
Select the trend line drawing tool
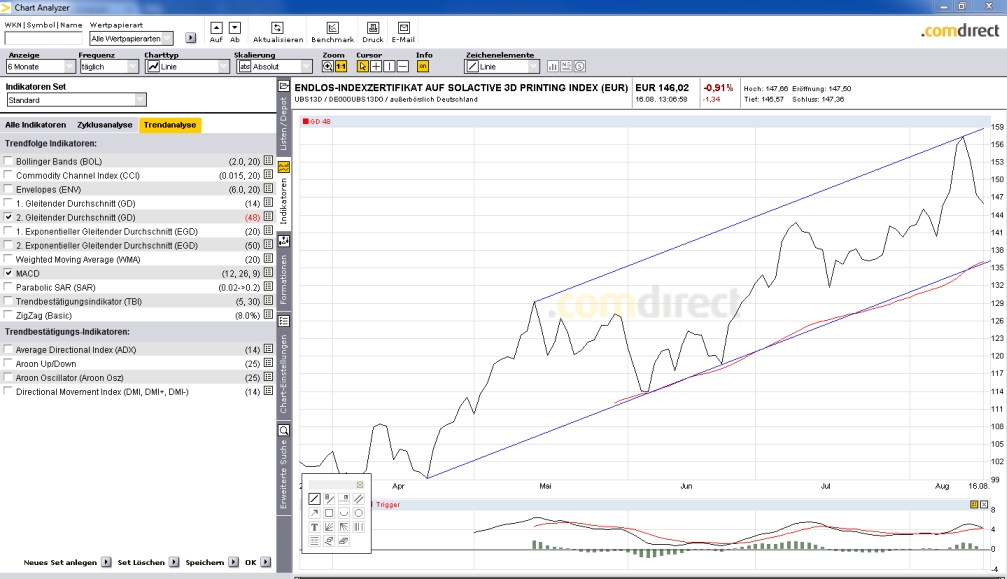click(x=314, y=499)
